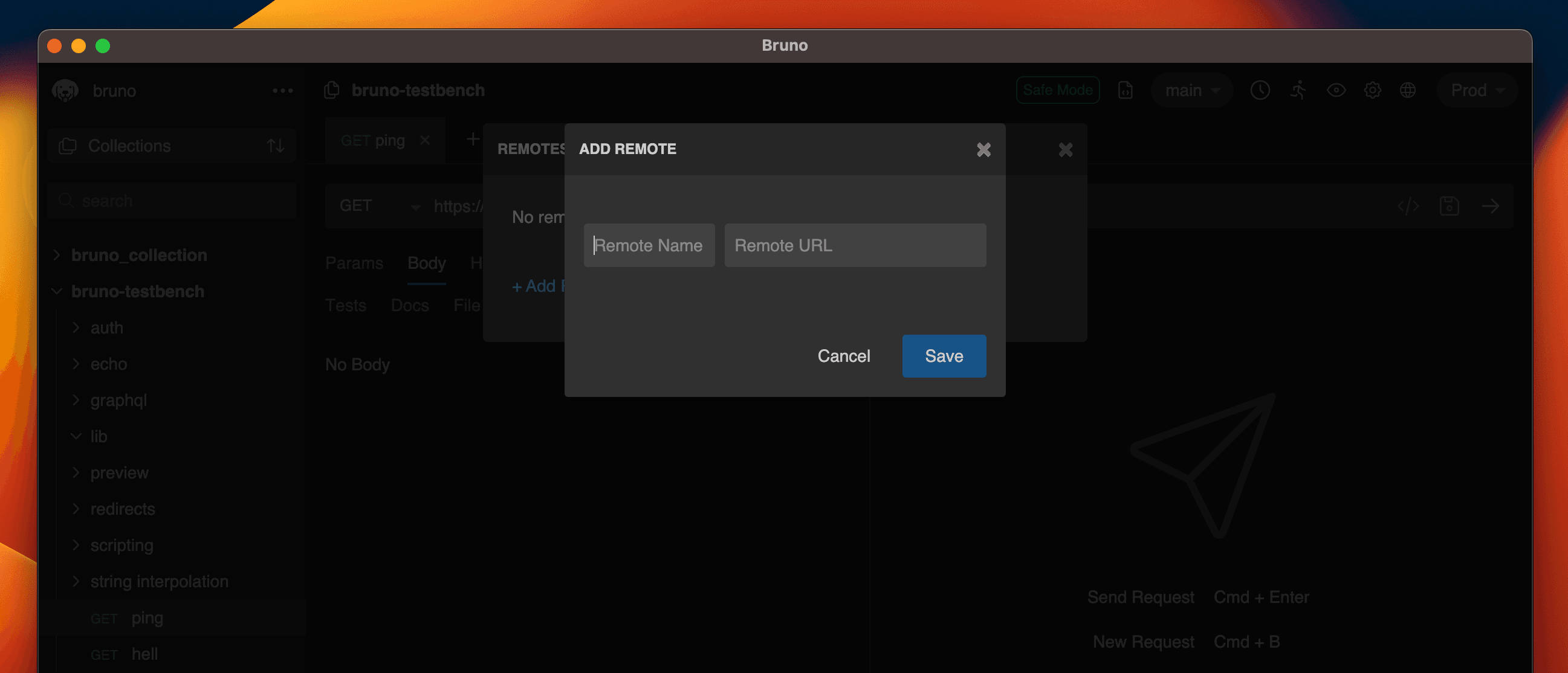1568x673 pixels.
Task: Click the eye icon in toolbar
Action: point(1335,91)
